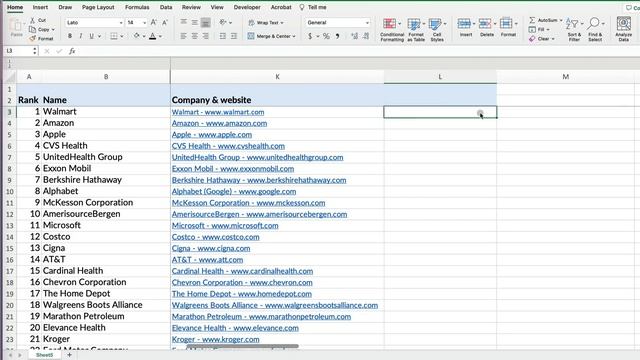The height and width of the screenshot is (360, 640).
Task: Toggle Italic formatting
Action: 81,36
